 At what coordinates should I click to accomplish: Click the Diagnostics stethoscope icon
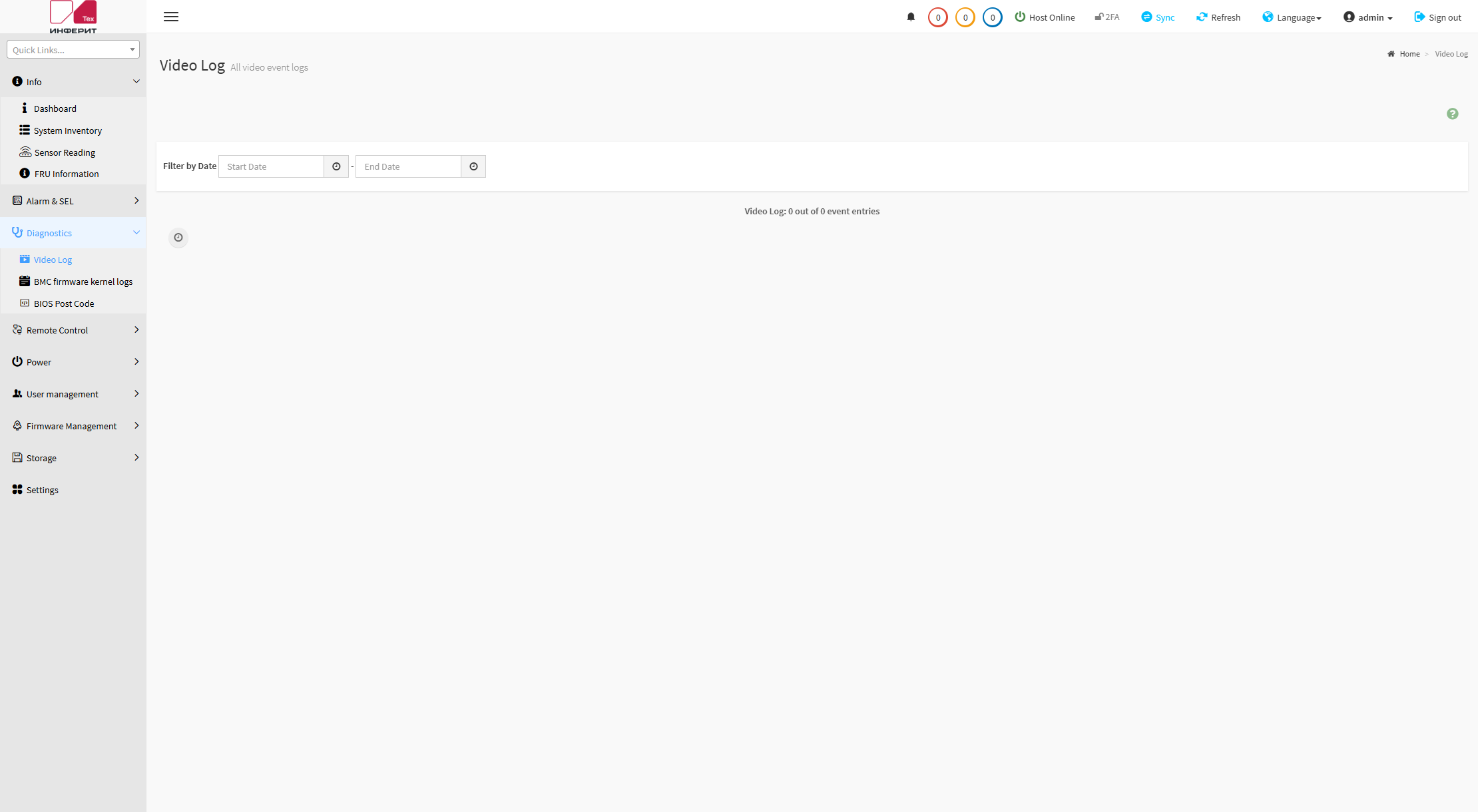(17, 232)
